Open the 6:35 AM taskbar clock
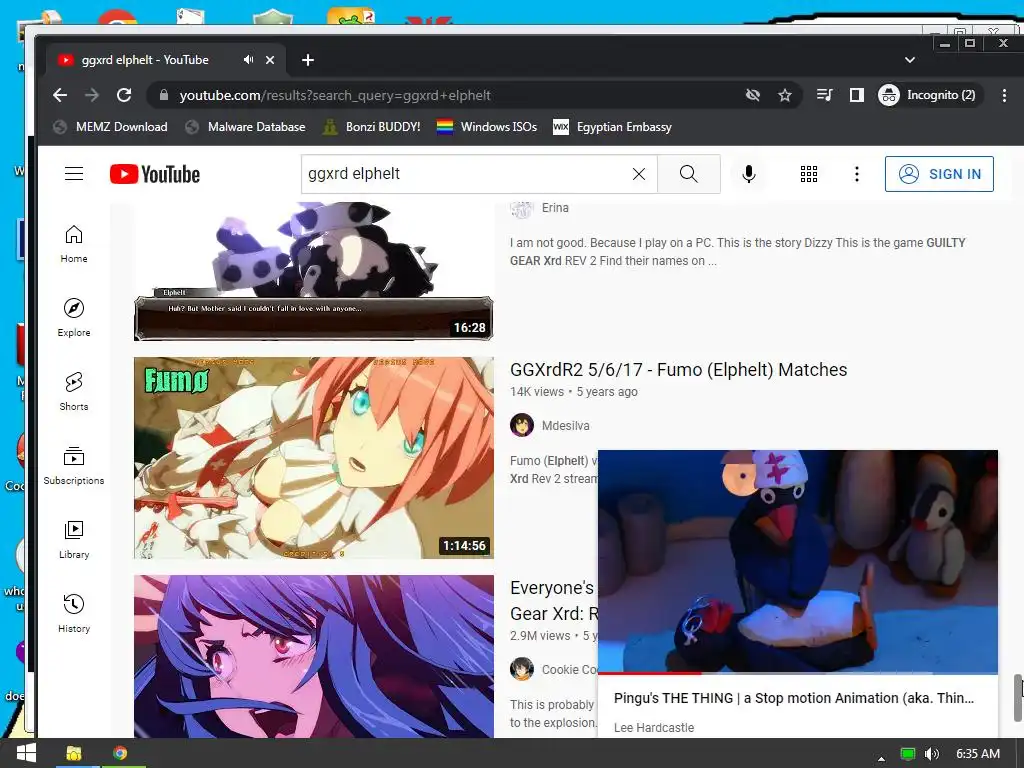Viewport: 1024px width, 768px height. (978, 754)
